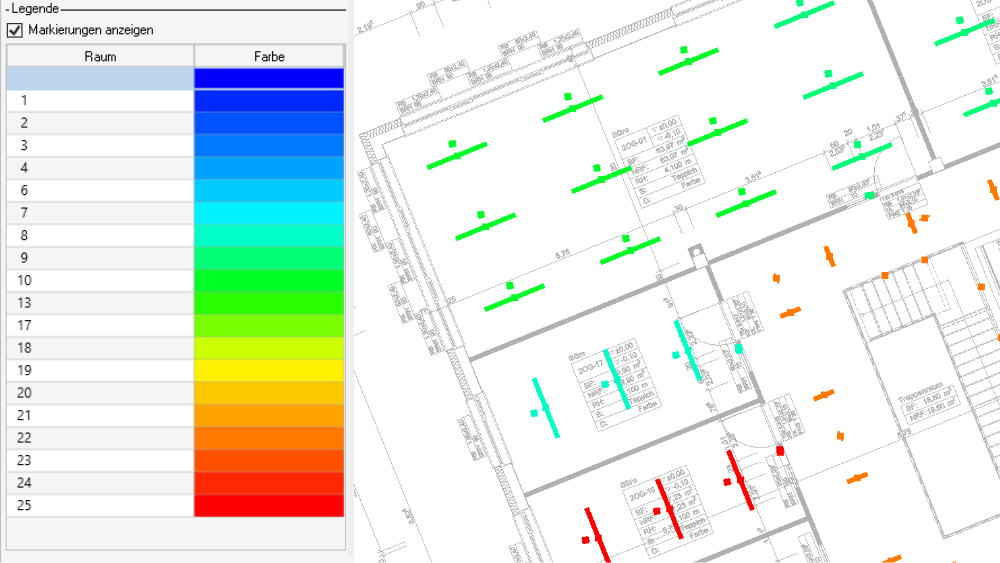
Task: Select room 13 in the legend table
Action: tap(100, 303)
